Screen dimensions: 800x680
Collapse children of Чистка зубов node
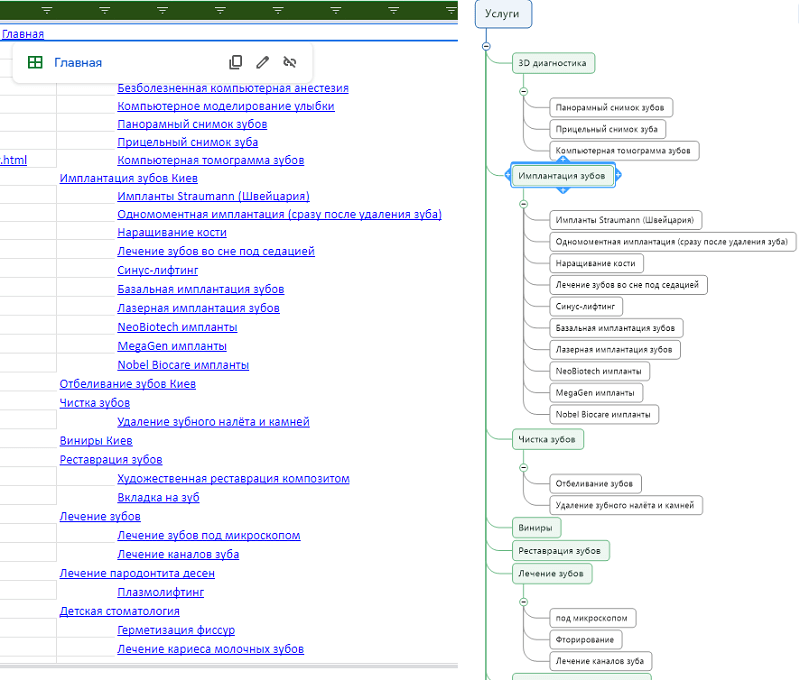coord(523,467)
